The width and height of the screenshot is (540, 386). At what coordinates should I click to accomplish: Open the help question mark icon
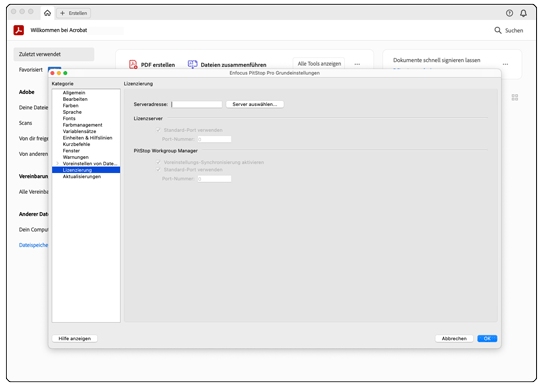click(x=509, y=13)
